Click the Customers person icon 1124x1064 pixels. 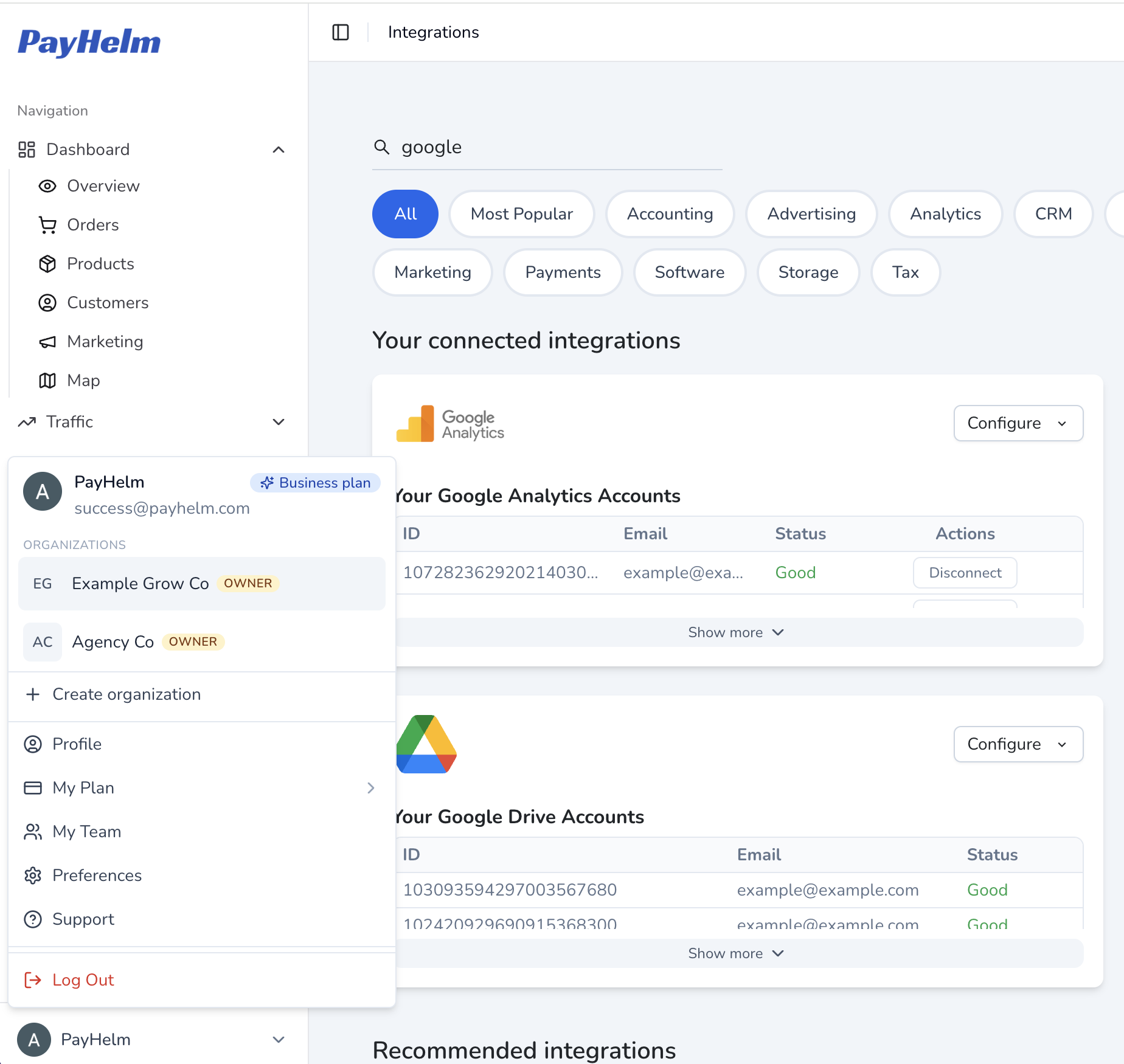click(x=47, y=303)
